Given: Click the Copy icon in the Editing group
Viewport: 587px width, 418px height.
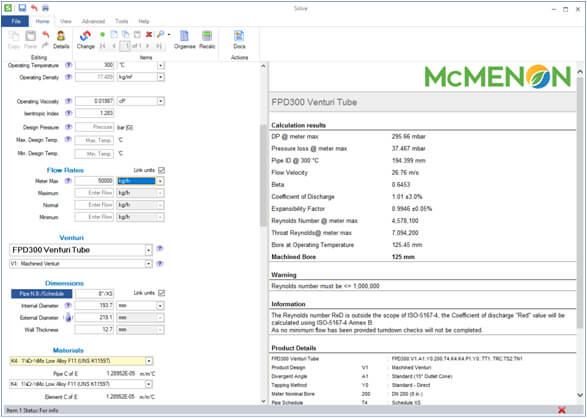Looking at the screenshot, I should coord(14,36).
